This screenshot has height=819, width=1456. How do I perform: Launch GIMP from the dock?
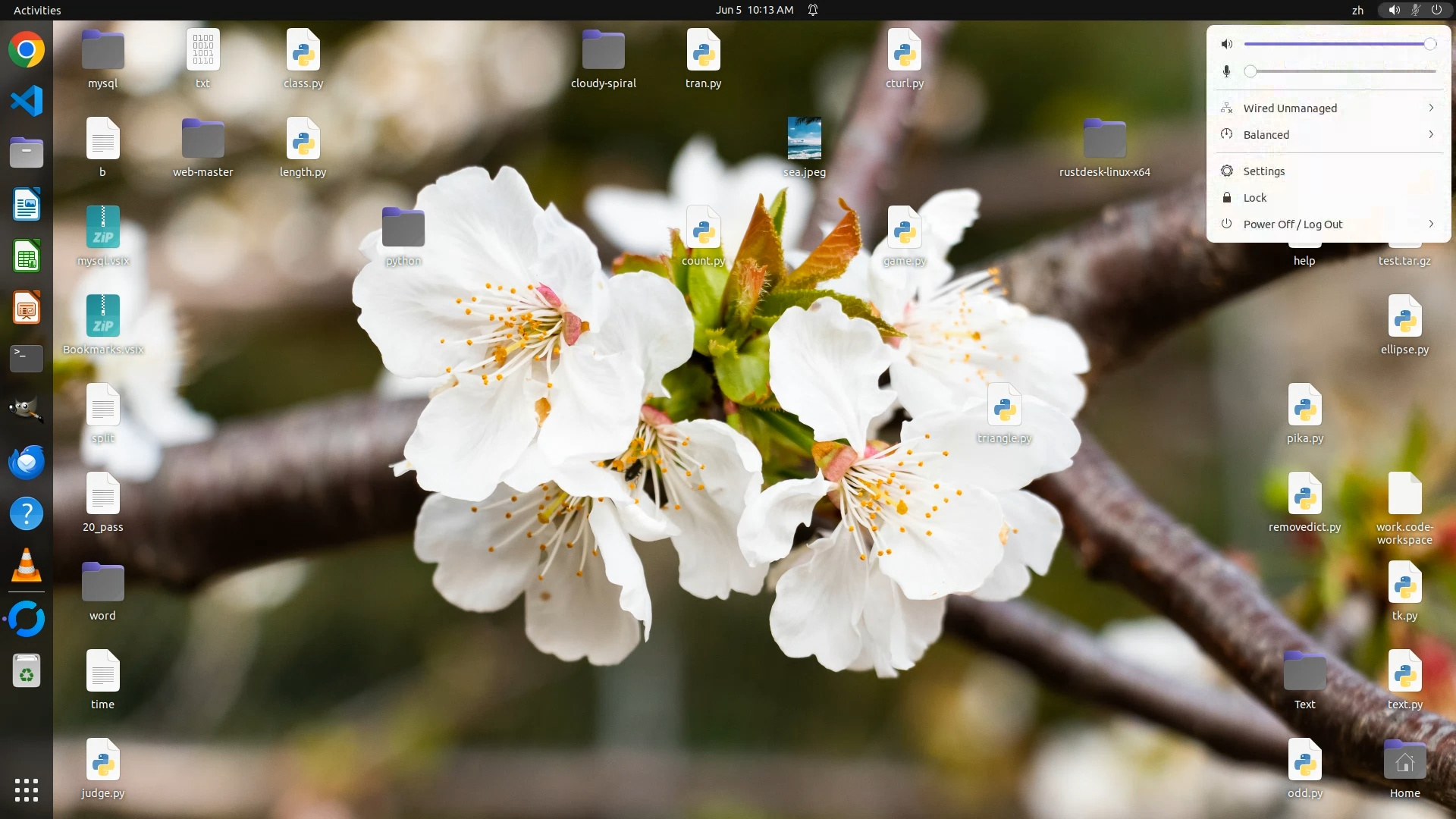27,409
